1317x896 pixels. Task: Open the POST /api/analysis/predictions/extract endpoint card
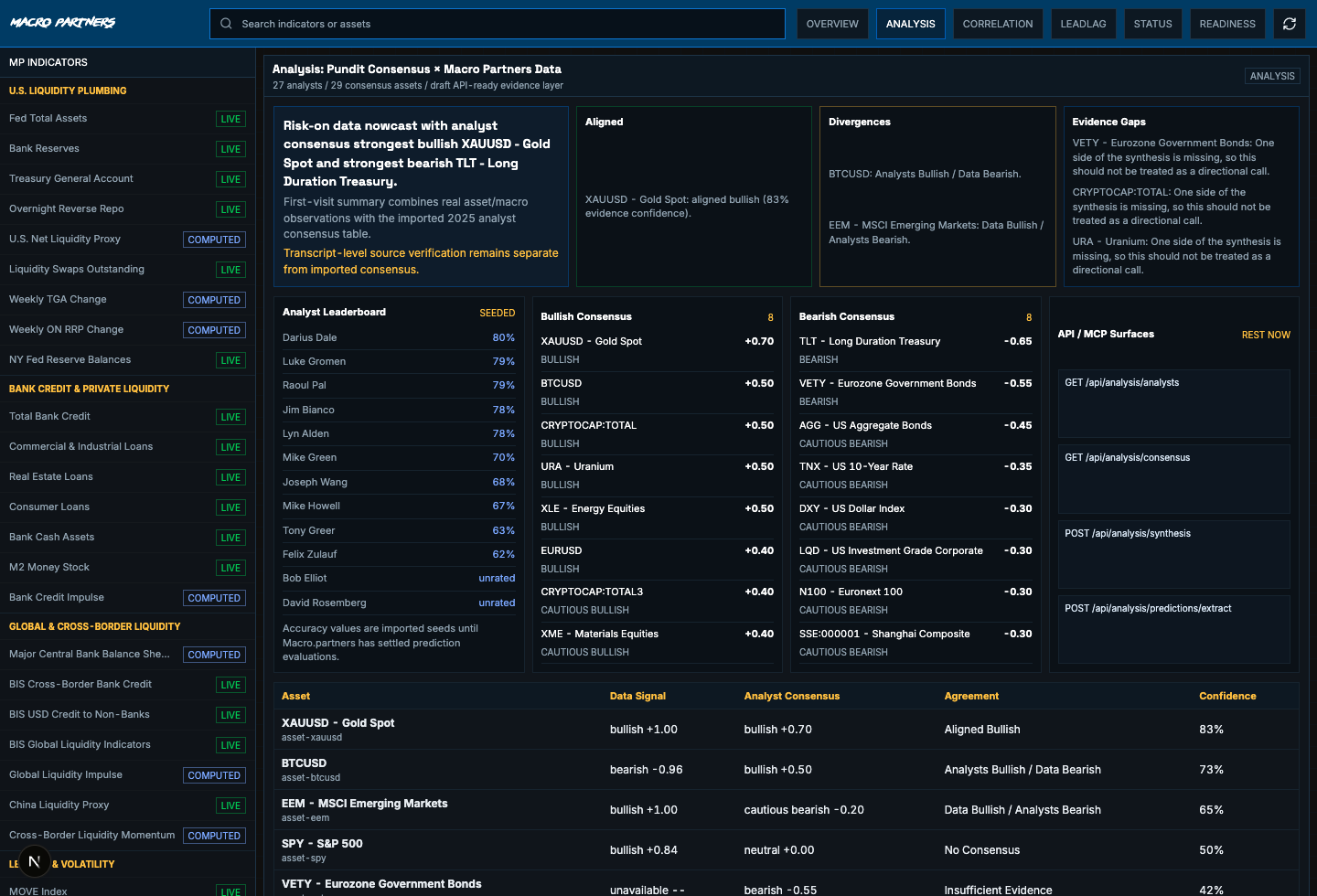[1174, 629]
